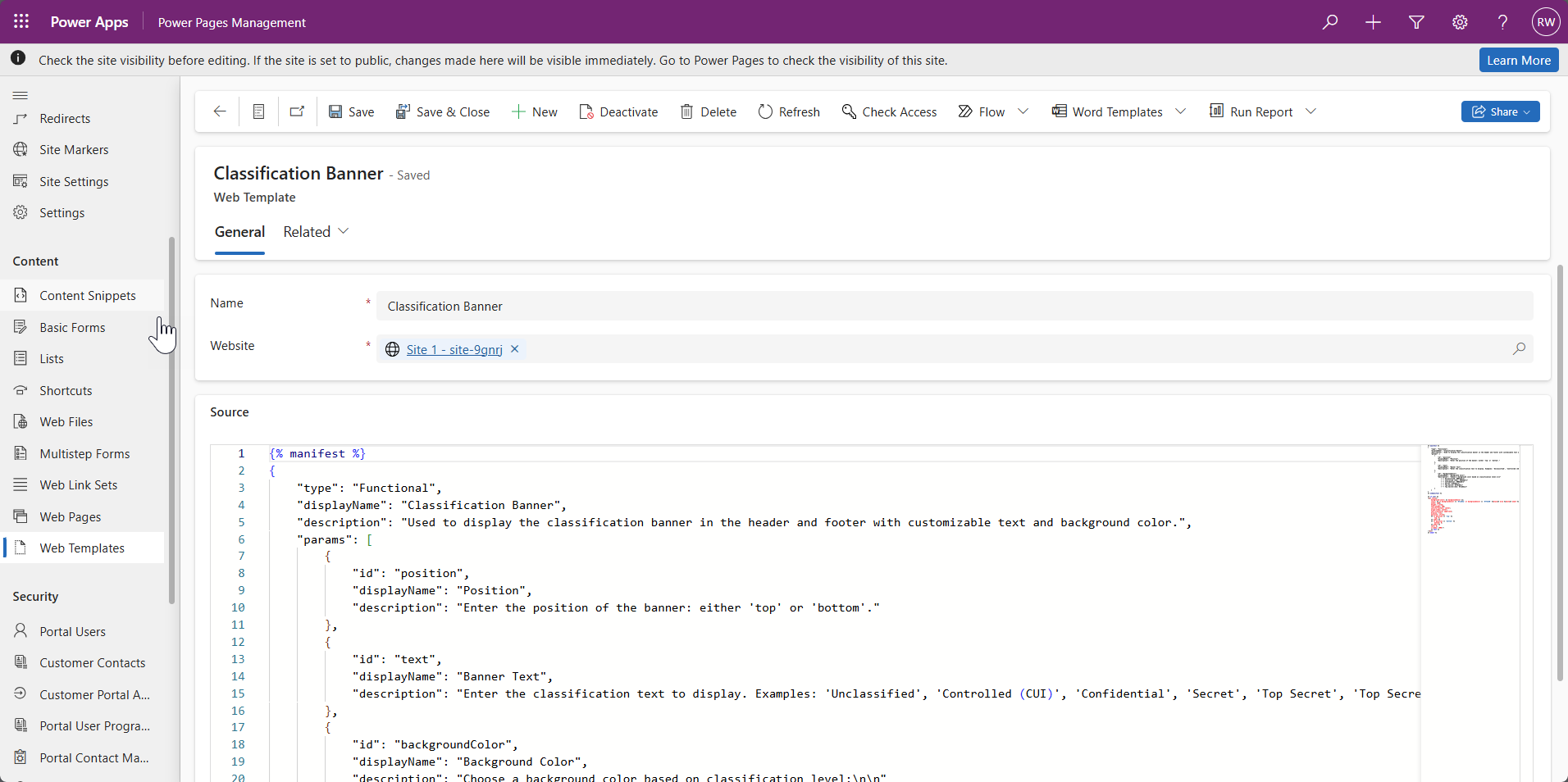Viewport: 1568px width, 782px height.
Task: Expand the Word Templates chevron
Action: coord(1181,111)
